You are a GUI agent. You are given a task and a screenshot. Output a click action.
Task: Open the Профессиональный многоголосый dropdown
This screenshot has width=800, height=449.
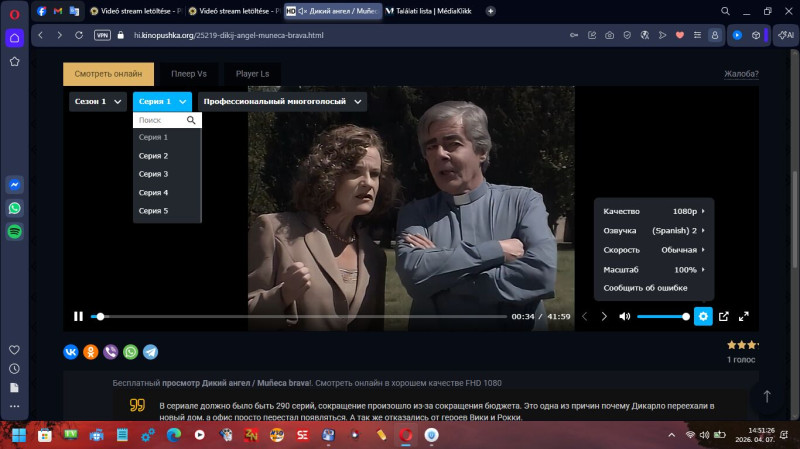click(283, 102)
